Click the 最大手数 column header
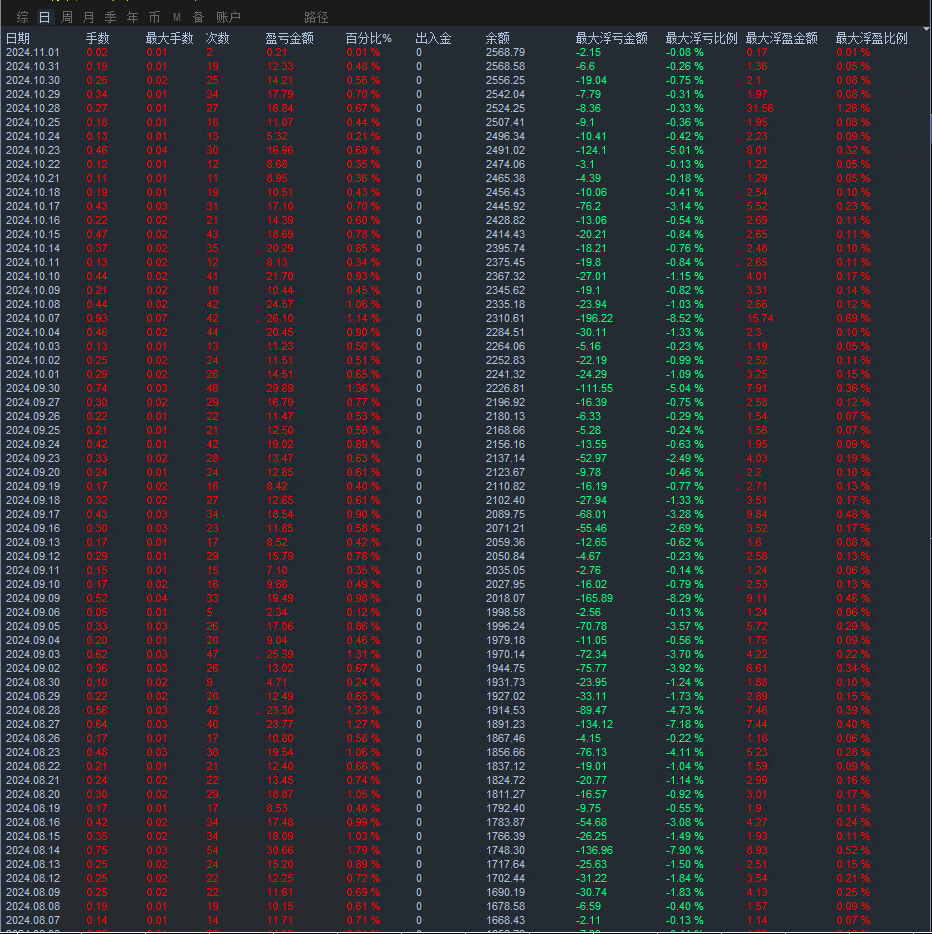This screenshot has height=934, width=932. [x=170, y=39]
